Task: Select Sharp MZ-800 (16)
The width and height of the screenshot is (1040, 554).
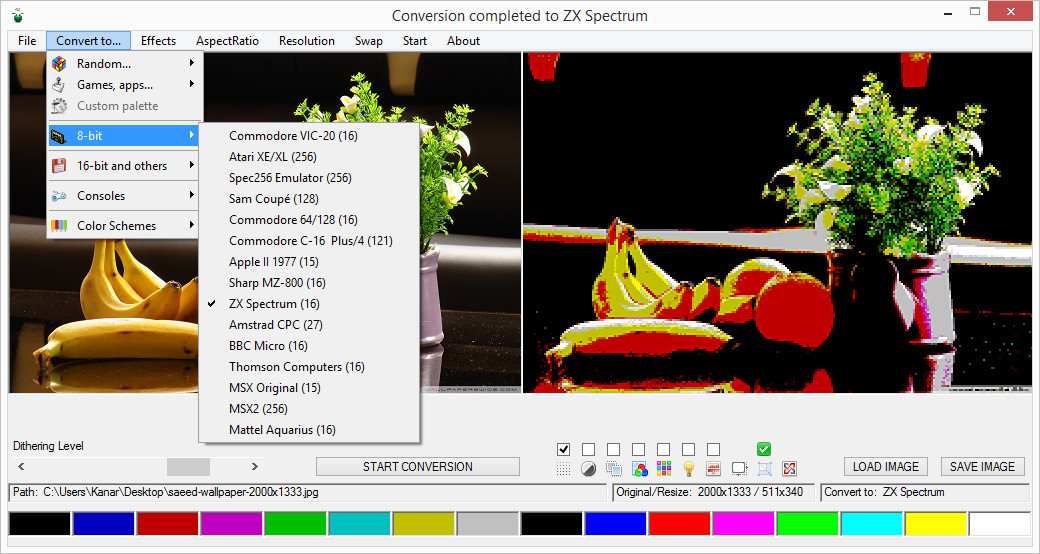Action: tap(309, 283)
